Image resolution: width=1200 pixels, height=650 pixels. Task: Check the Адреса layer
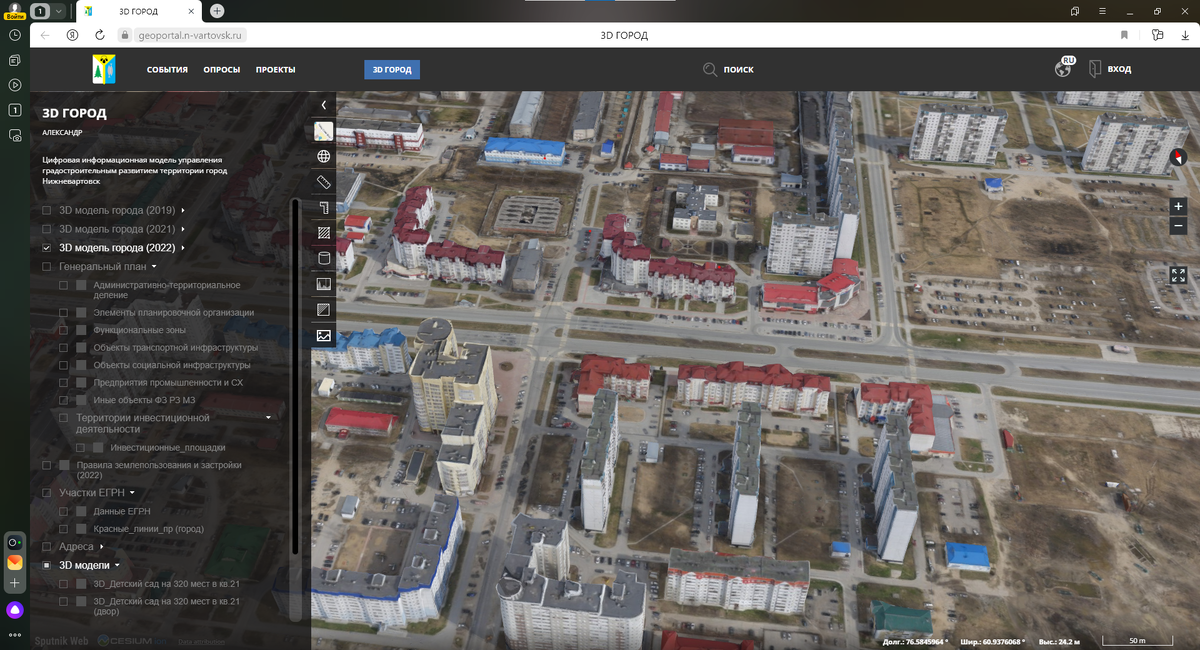click(x=47, y=547)
